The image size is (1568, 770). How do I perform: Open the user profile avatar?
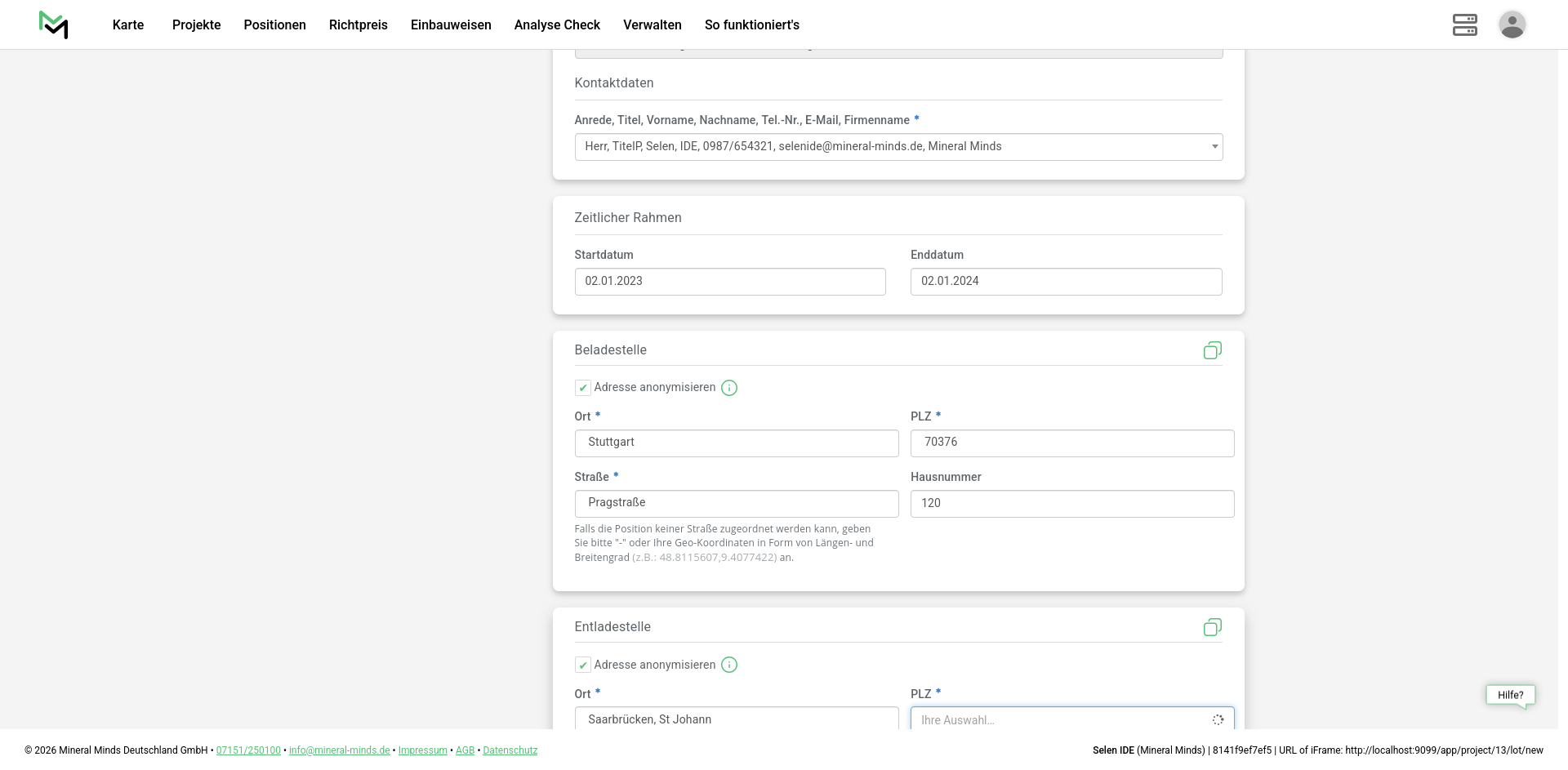1512,24
